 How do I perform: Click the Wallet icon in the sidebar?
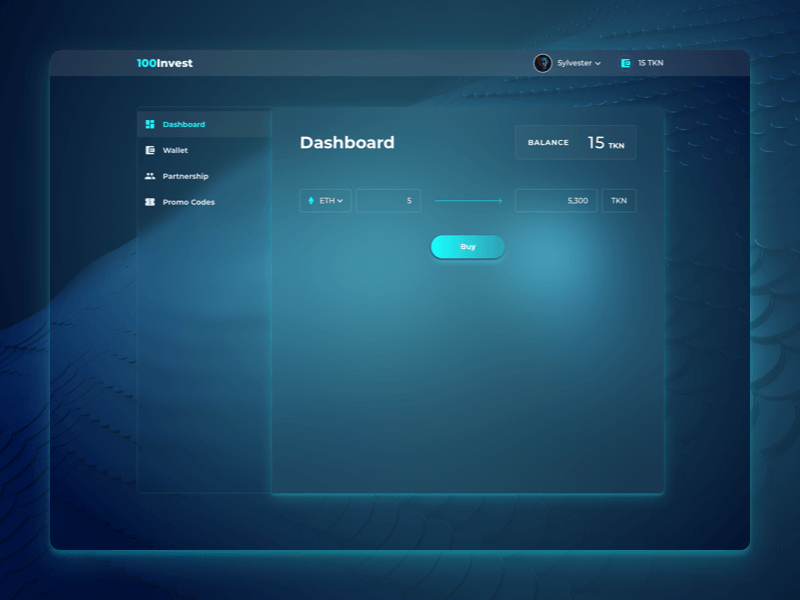[150, 150]
